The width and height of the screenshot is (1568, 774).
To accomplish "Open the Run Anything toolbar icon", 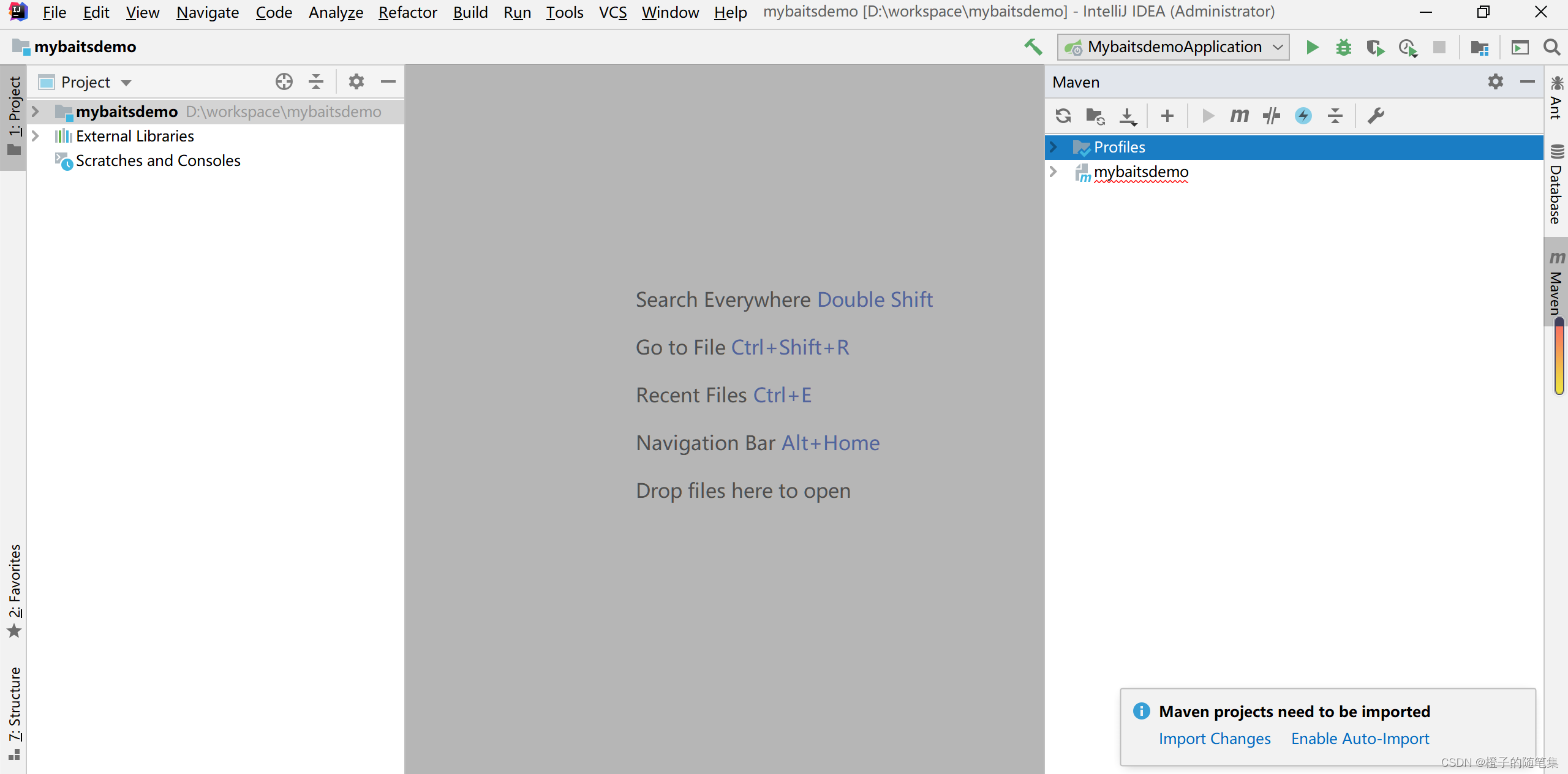I will point(1520,47).
